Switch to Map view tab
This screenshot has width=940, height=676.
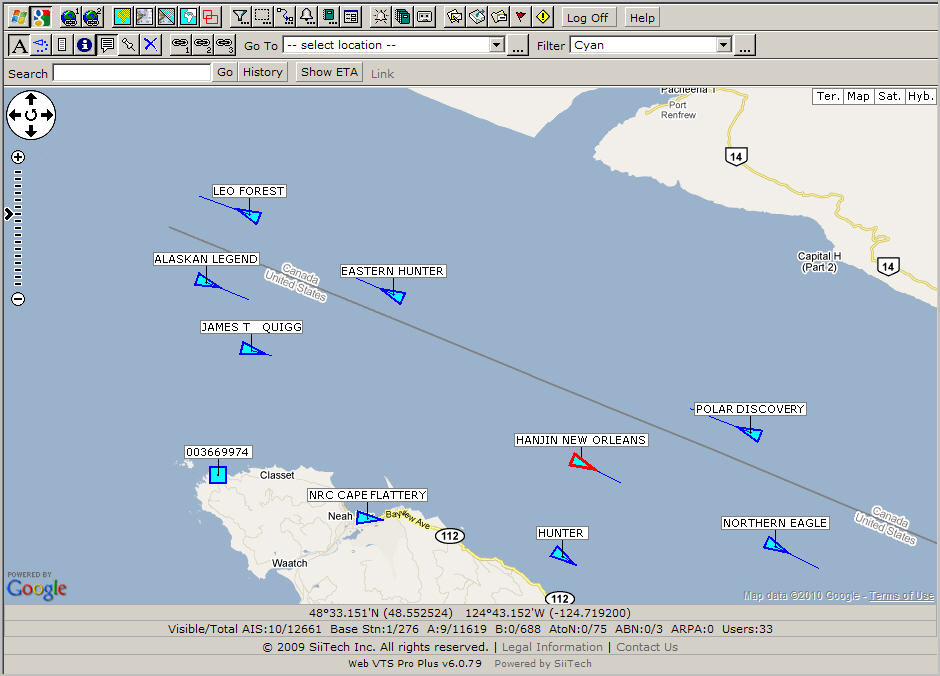[858, 96]
